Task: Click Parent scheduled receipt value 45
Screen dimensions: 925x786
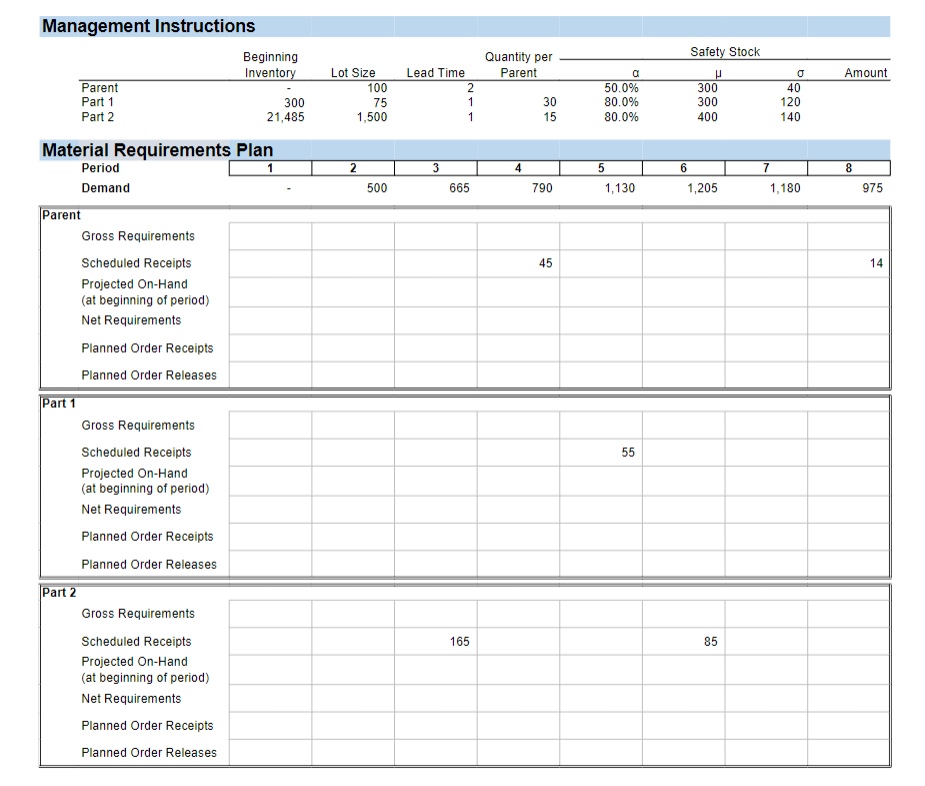Action: [x=545, y=263]
